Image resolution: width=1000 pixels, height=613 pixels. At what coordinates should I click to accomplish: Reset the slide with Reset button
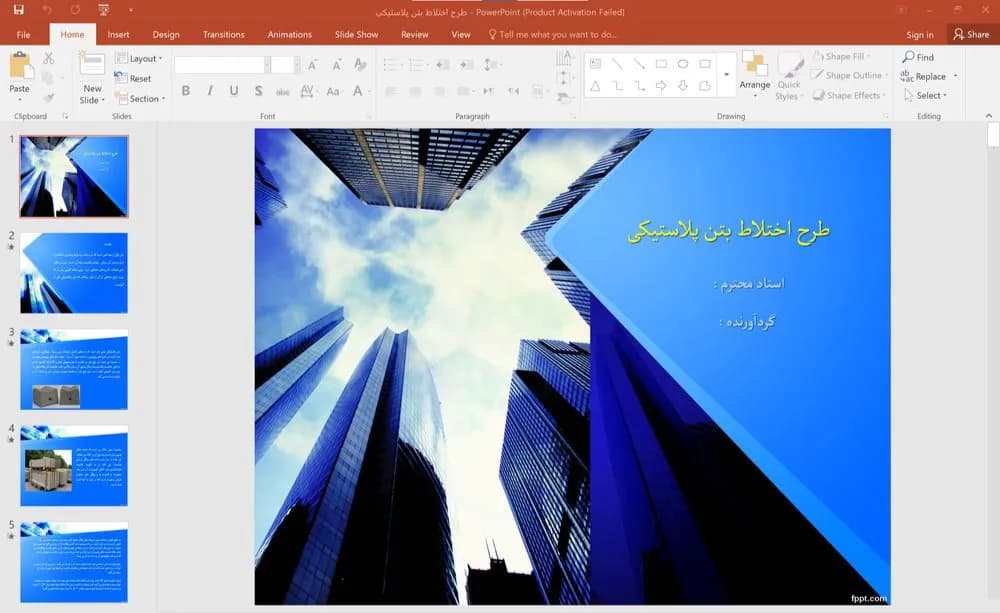pos(133,78)
